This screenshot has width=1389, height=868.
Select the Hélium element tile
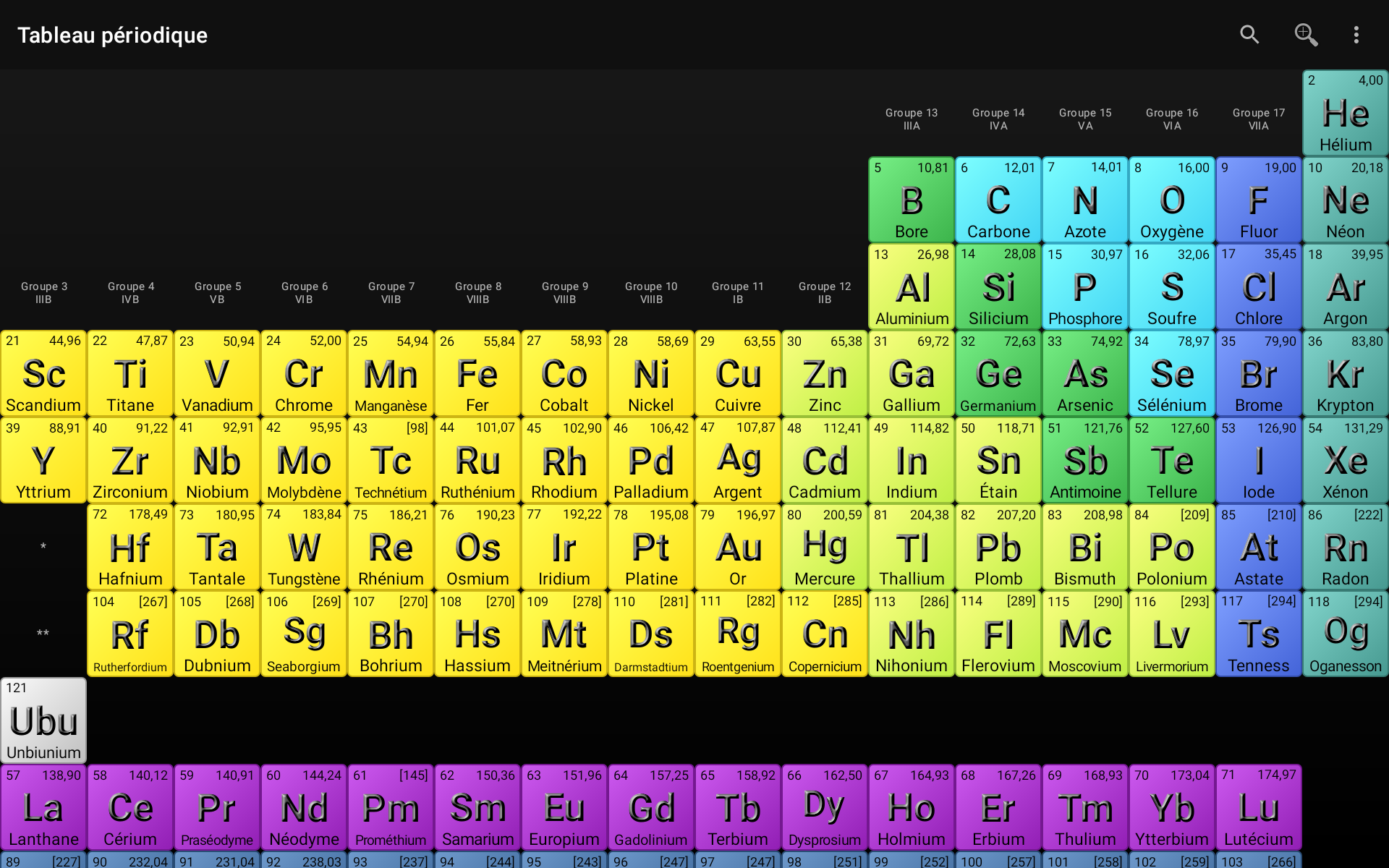[1346, 113]
